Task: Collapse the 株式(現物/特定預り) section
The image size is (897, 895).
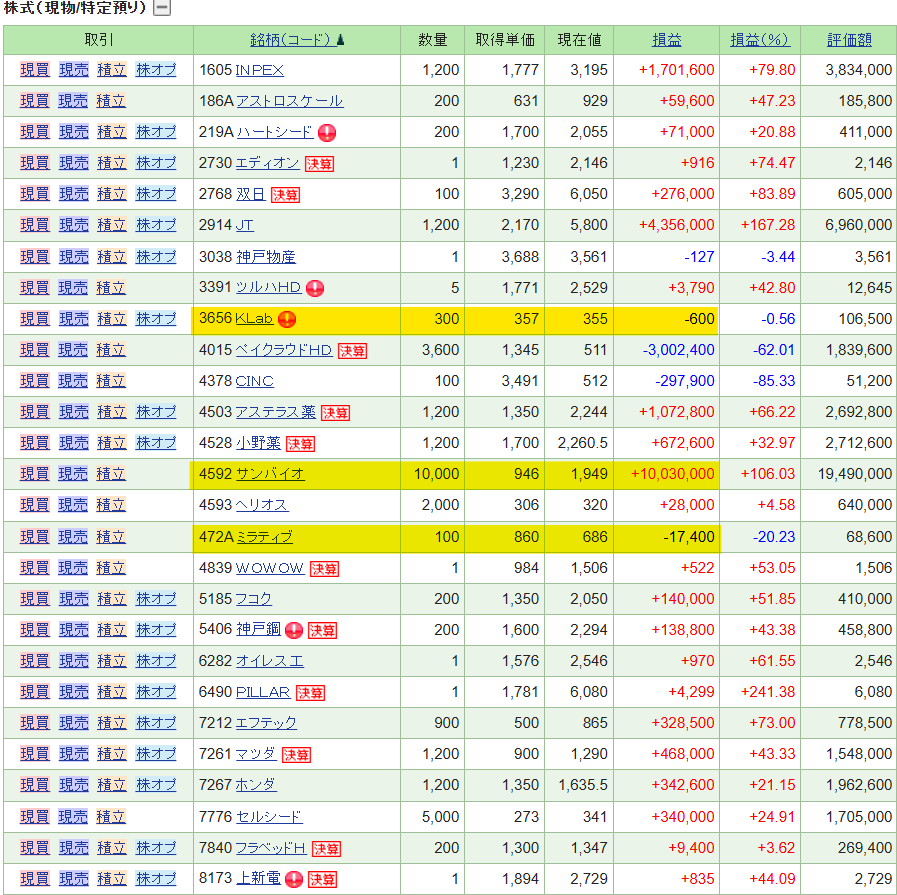Action: click(162, 9)
